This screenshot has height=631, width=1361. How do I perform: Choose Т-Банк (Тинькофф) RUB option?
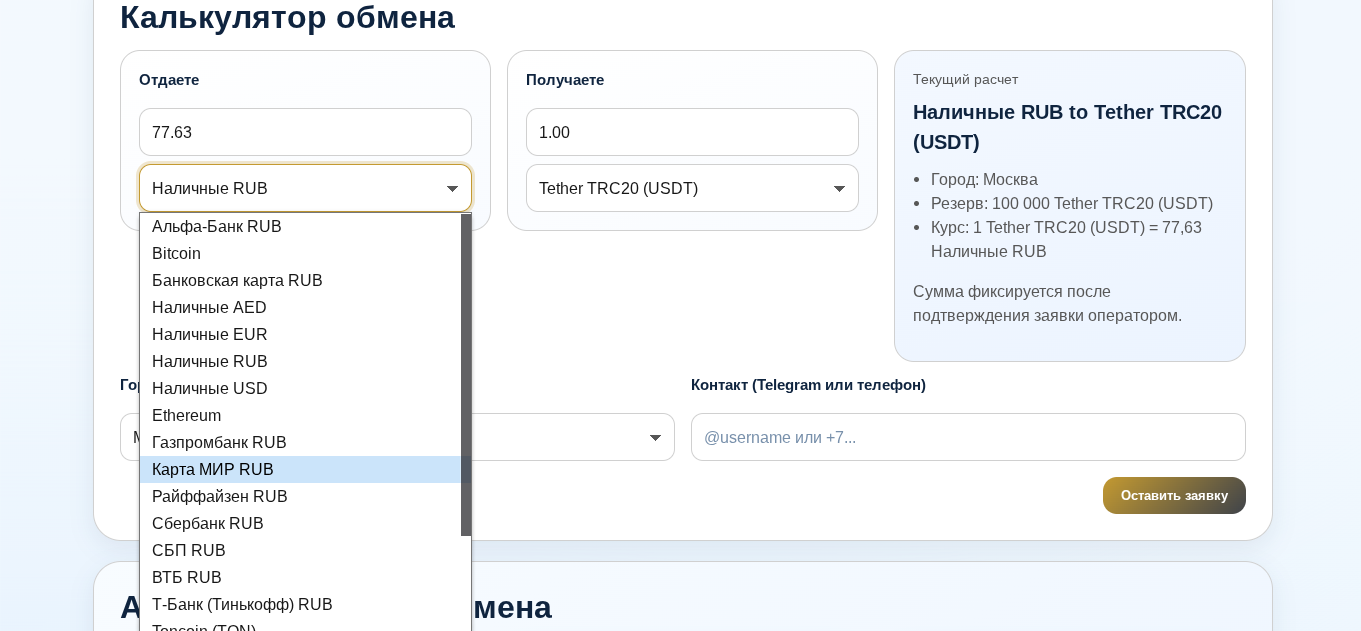point(242,604)
